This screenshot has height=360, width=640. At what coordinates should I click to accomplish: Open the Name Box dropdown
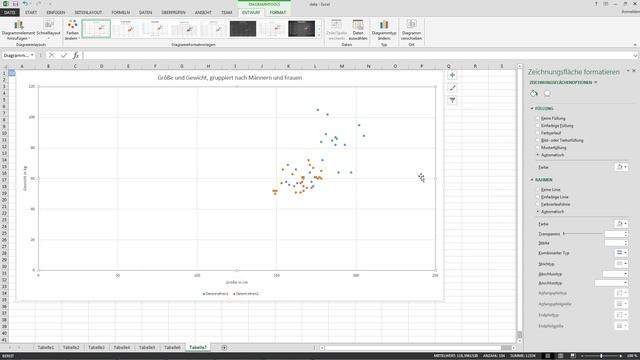[x=32, y=55]
